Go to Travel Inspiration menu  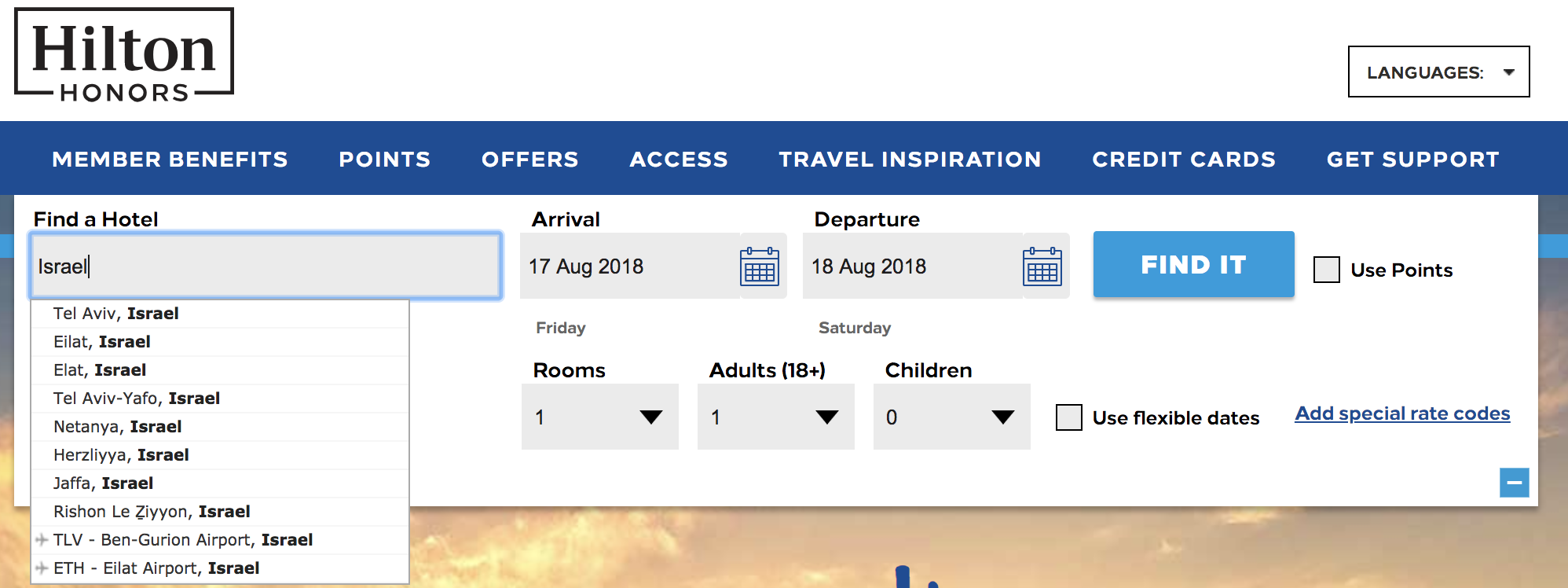coord(910,159)
